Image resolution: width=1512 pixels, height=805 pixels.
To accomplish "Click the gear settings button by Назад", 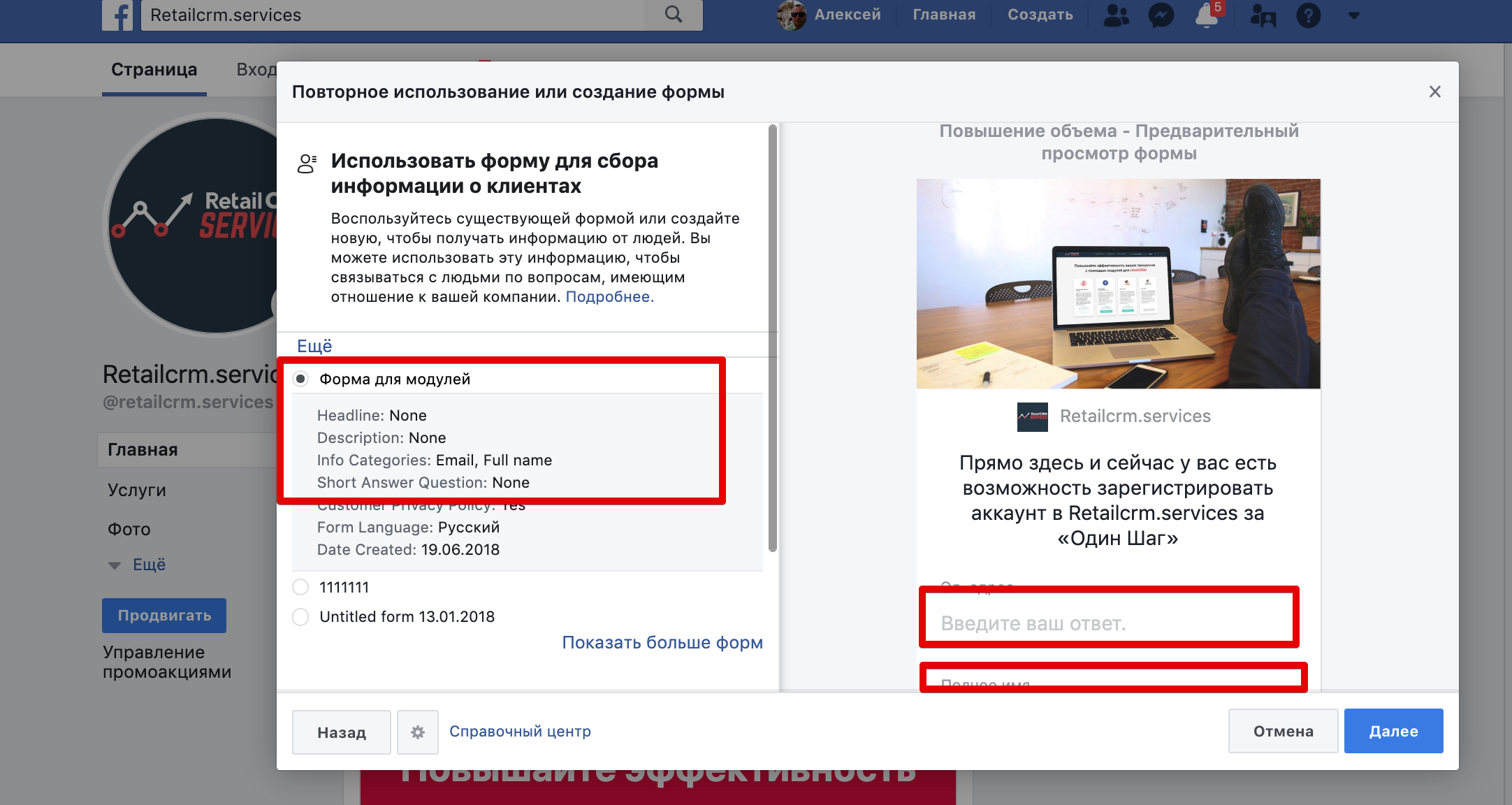I will click(418, 732).
